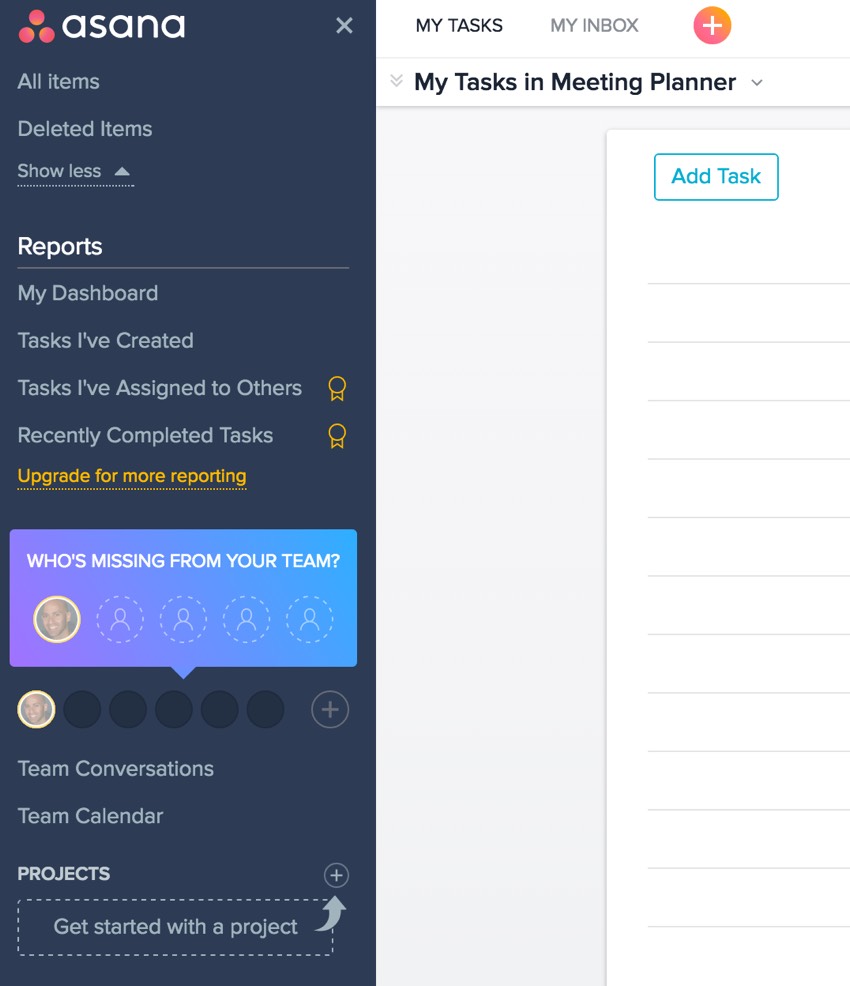Click the Upgrade for more reporting link
Image resolution: width=850 pixels, height=986 pixels.
[132, 476]
